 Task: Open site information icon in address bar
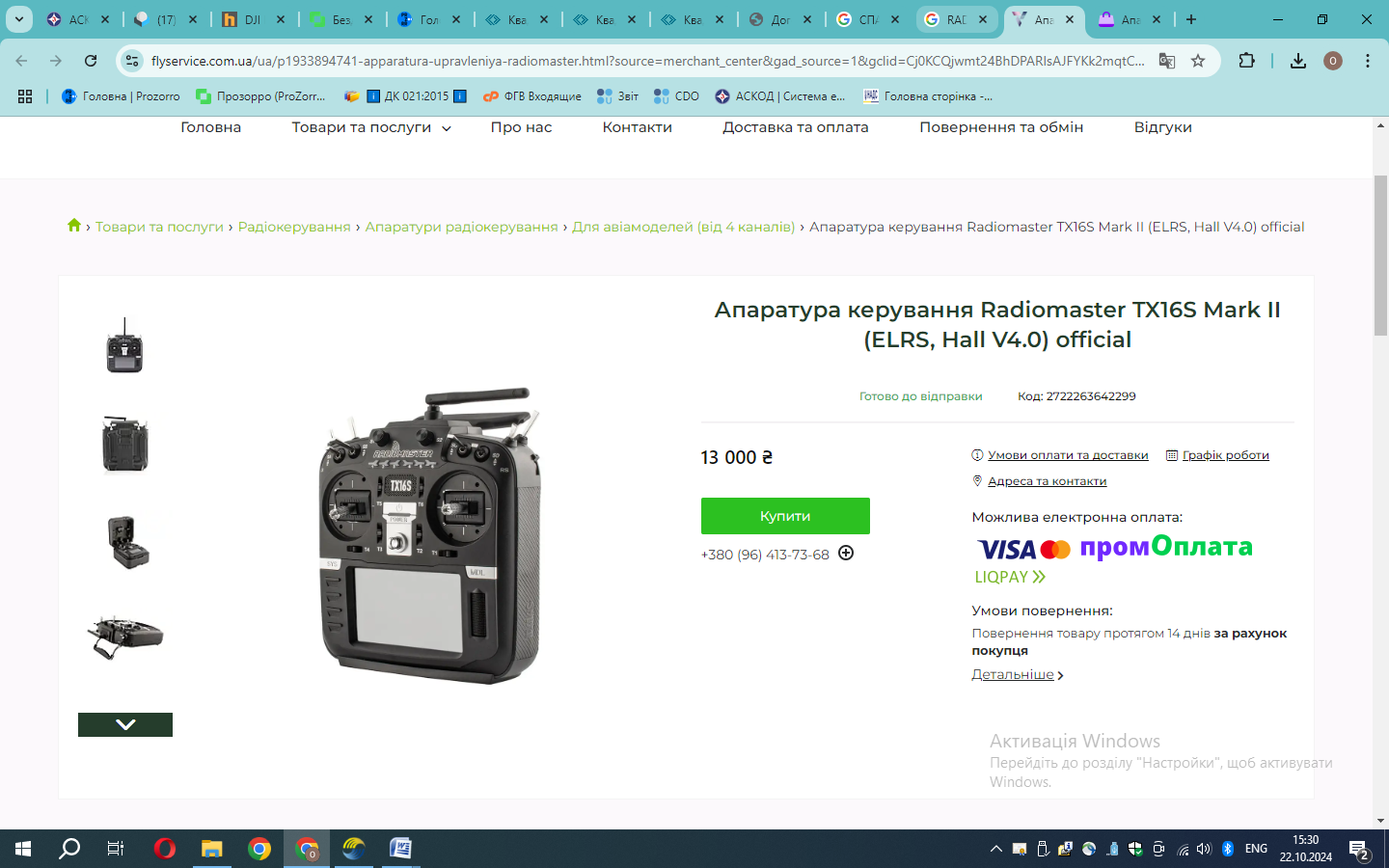click(x=132, y=61)
